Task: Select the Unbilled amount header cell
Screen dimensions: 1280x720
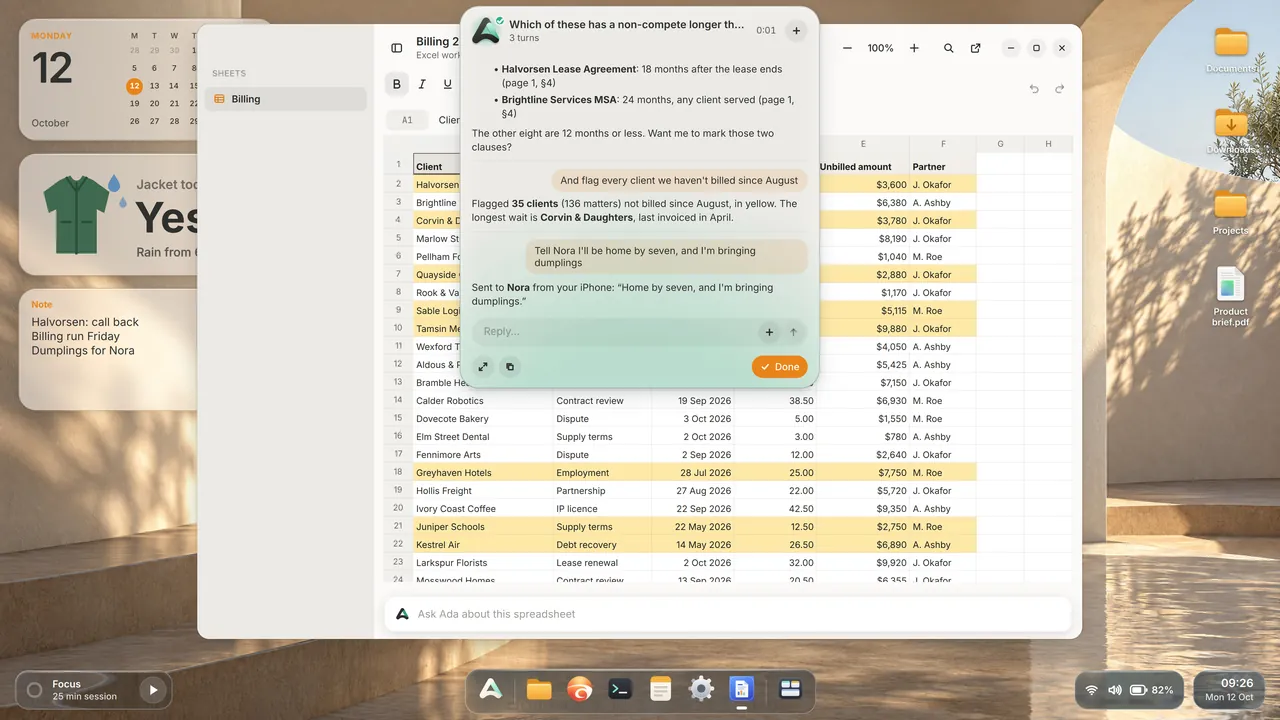Action: pyautogui.click(x=863, y=166)
